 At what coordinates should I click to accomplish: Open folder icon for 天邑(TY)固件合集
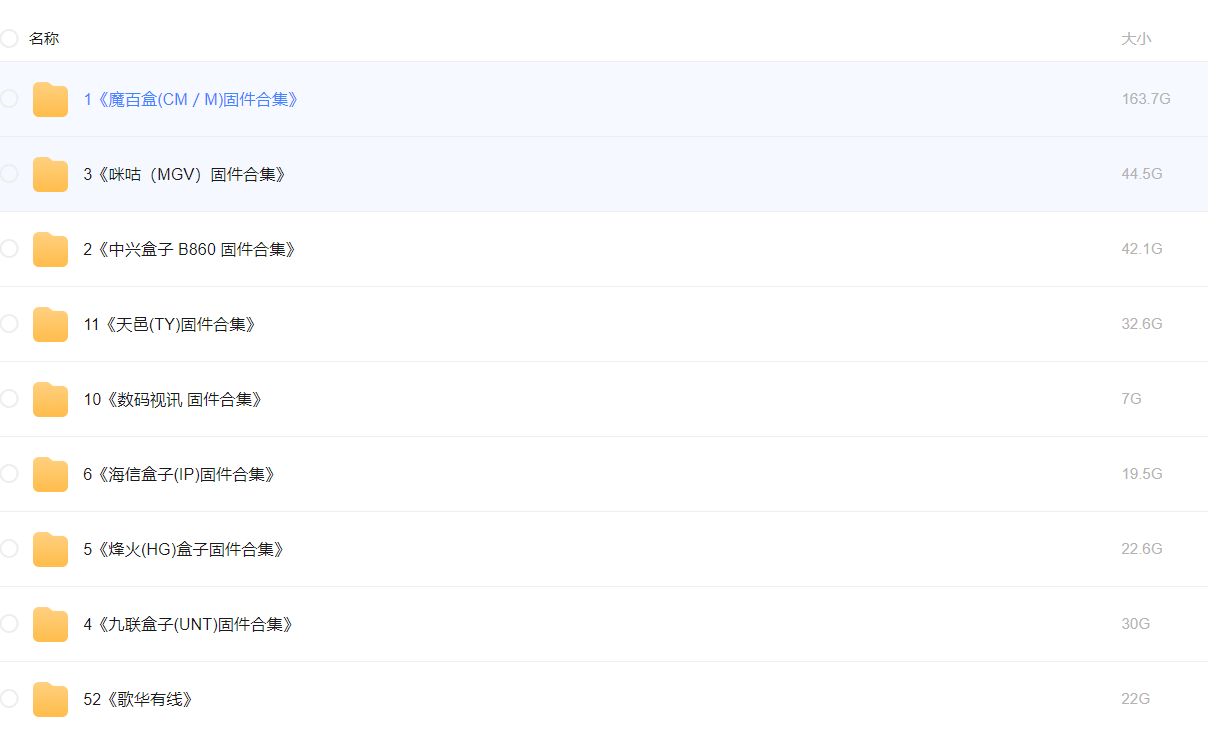[50, 324]
